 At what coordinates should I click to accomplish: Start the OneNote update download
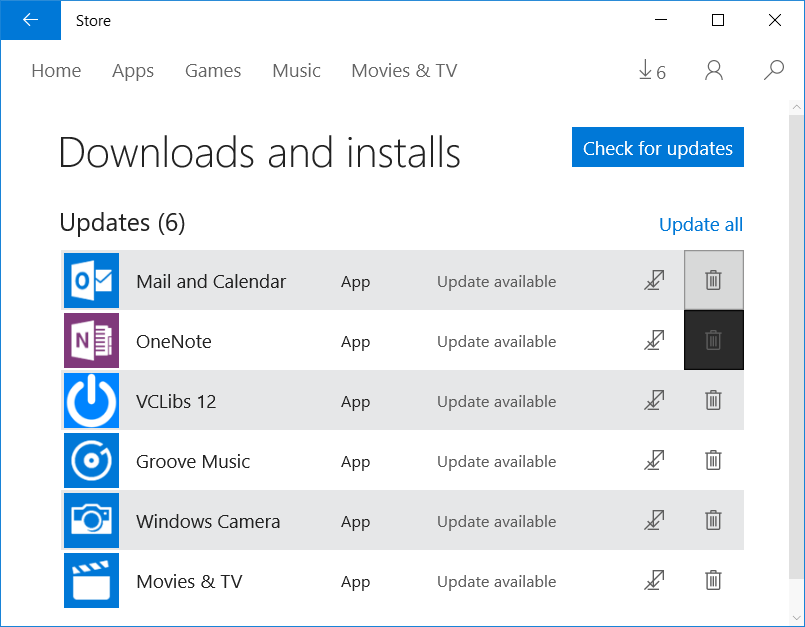tap(654, 340)
